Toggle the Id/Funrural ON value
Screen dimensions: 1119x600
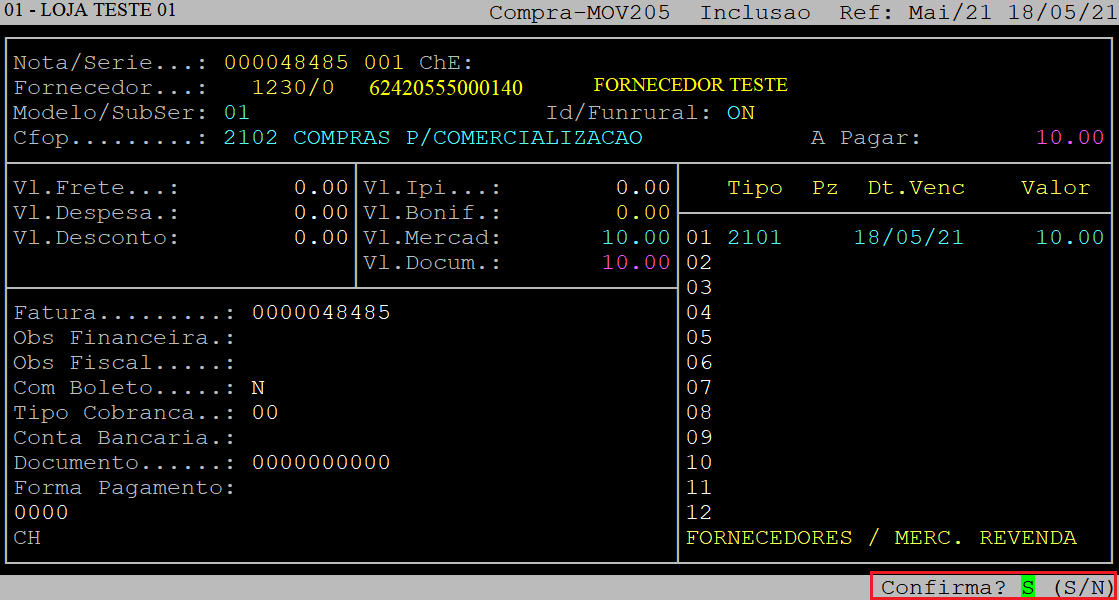pos(740,112)
